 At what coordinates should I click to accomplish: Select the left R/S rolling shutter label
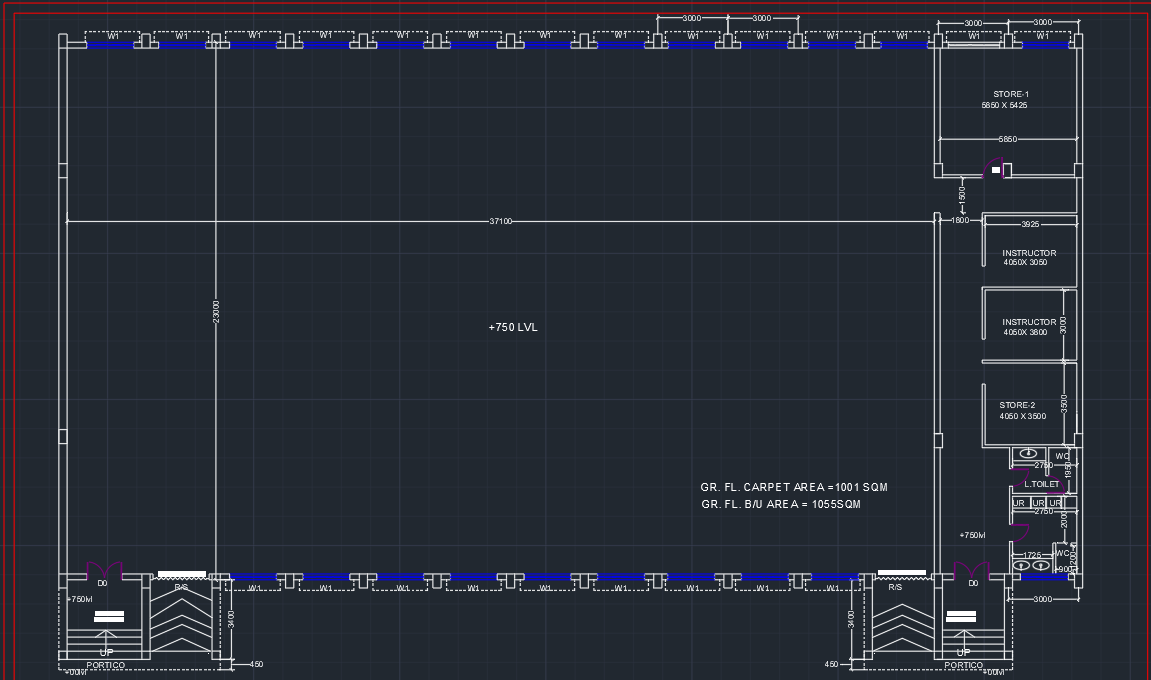[x=181, y=587]
